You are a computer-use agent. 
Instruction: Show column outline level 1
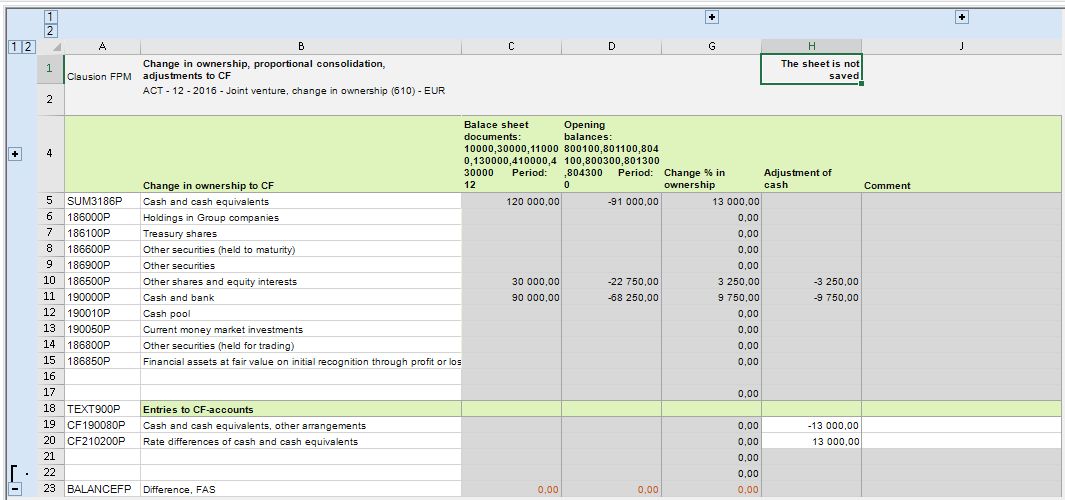tap(52, 17)
